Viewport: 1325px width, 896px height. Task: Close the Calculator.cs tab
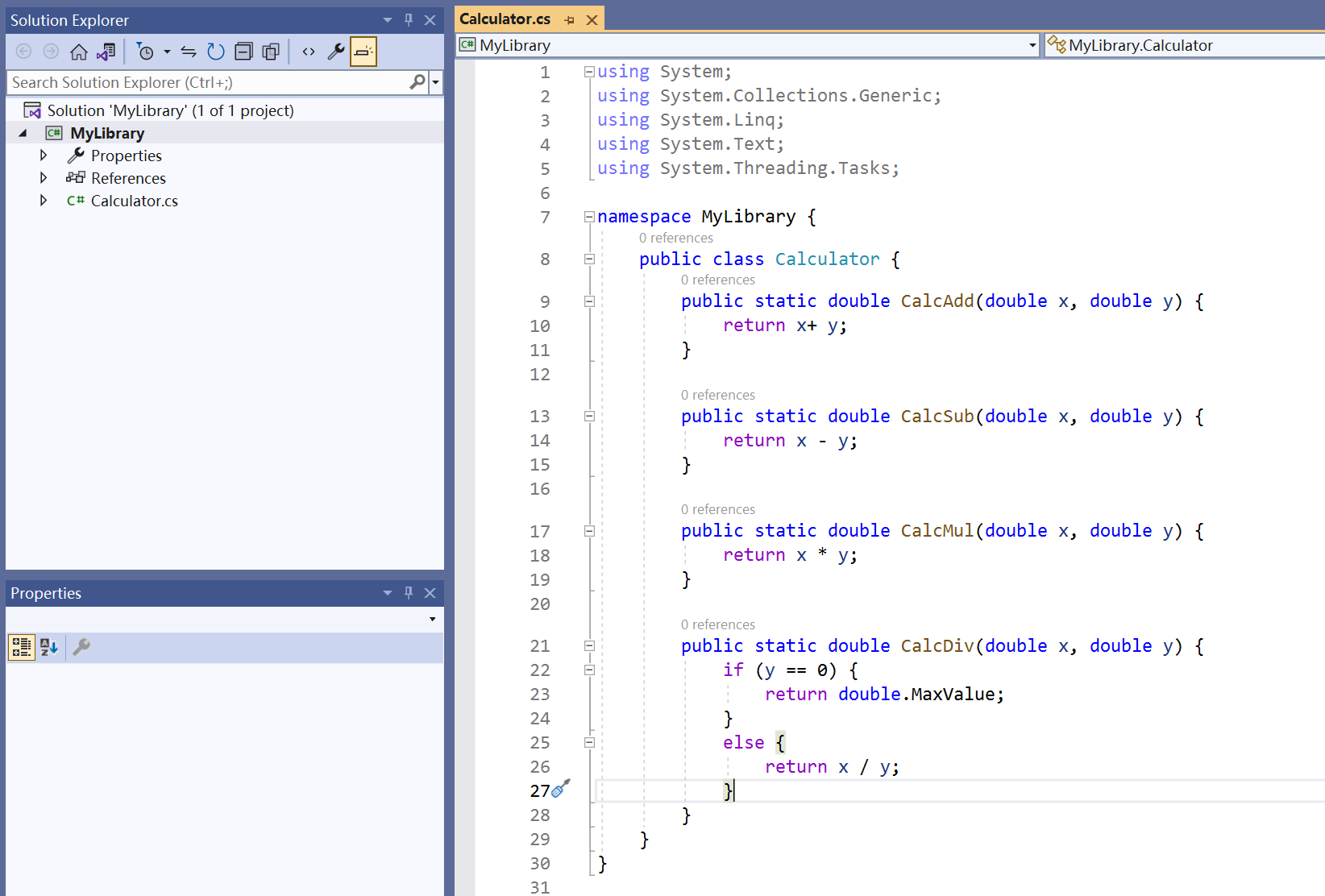[592, 19]
